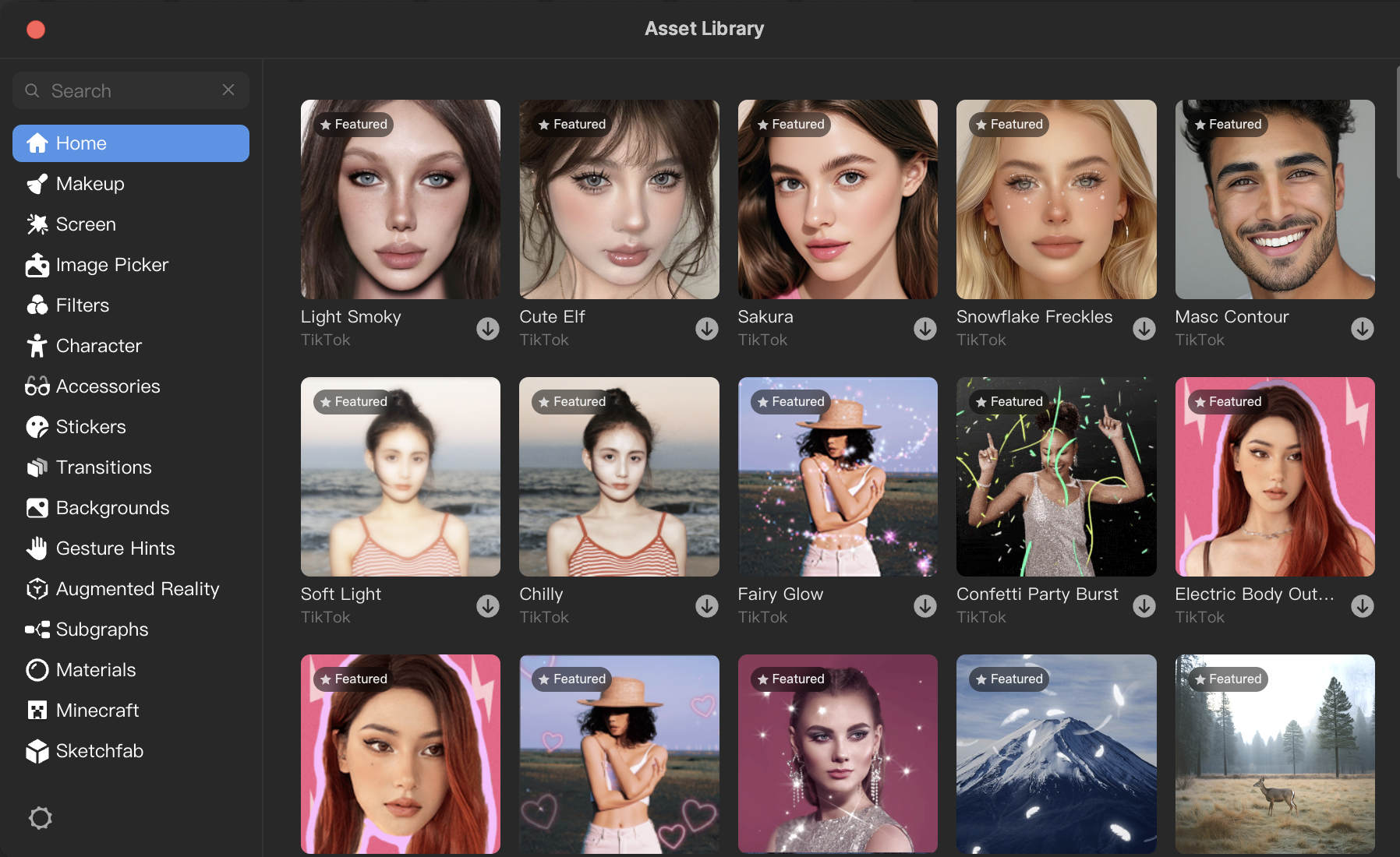
Task: Clear the search field with the X
Action: click(228, 90)
